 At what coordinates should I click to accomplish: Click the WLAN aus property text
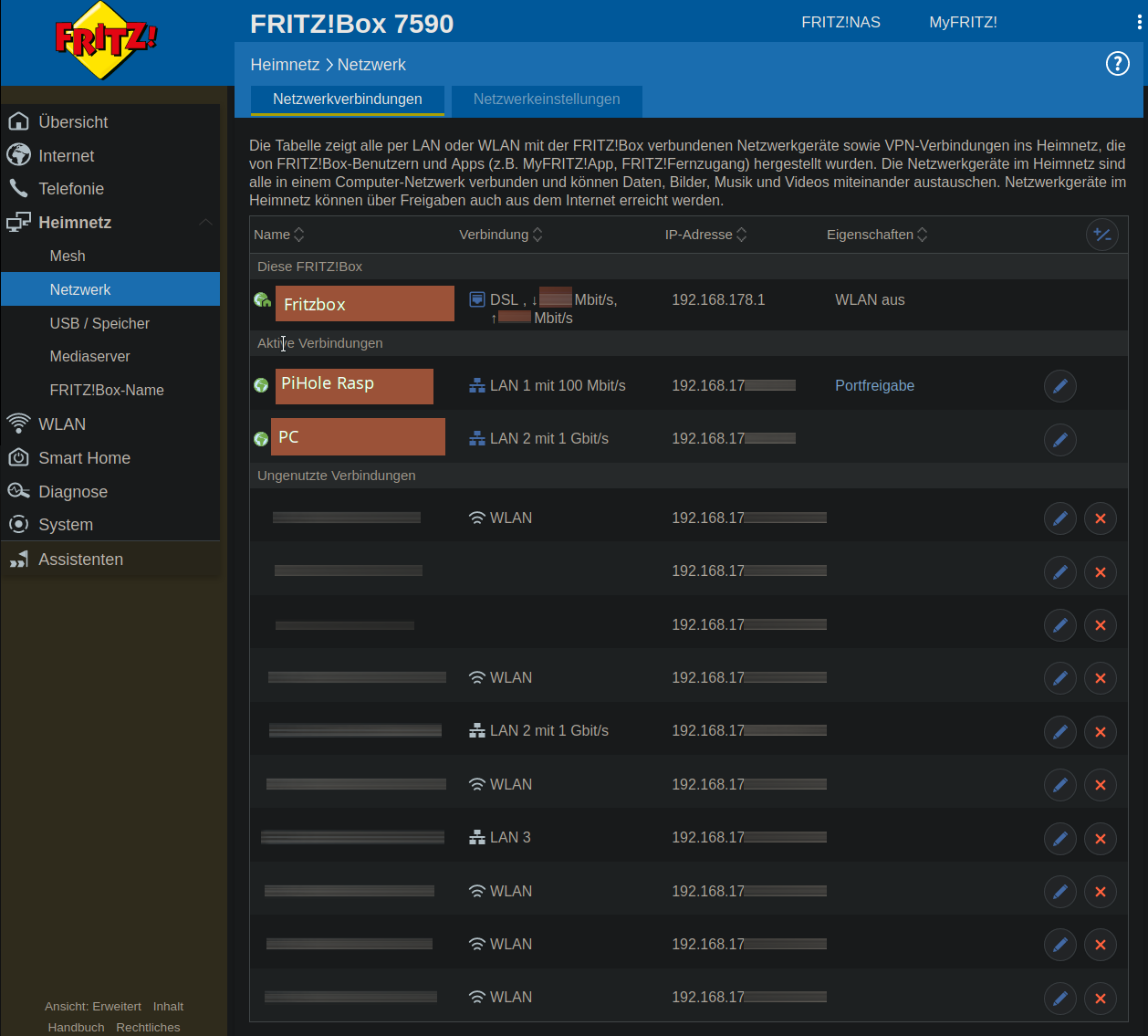coord(870,299)
